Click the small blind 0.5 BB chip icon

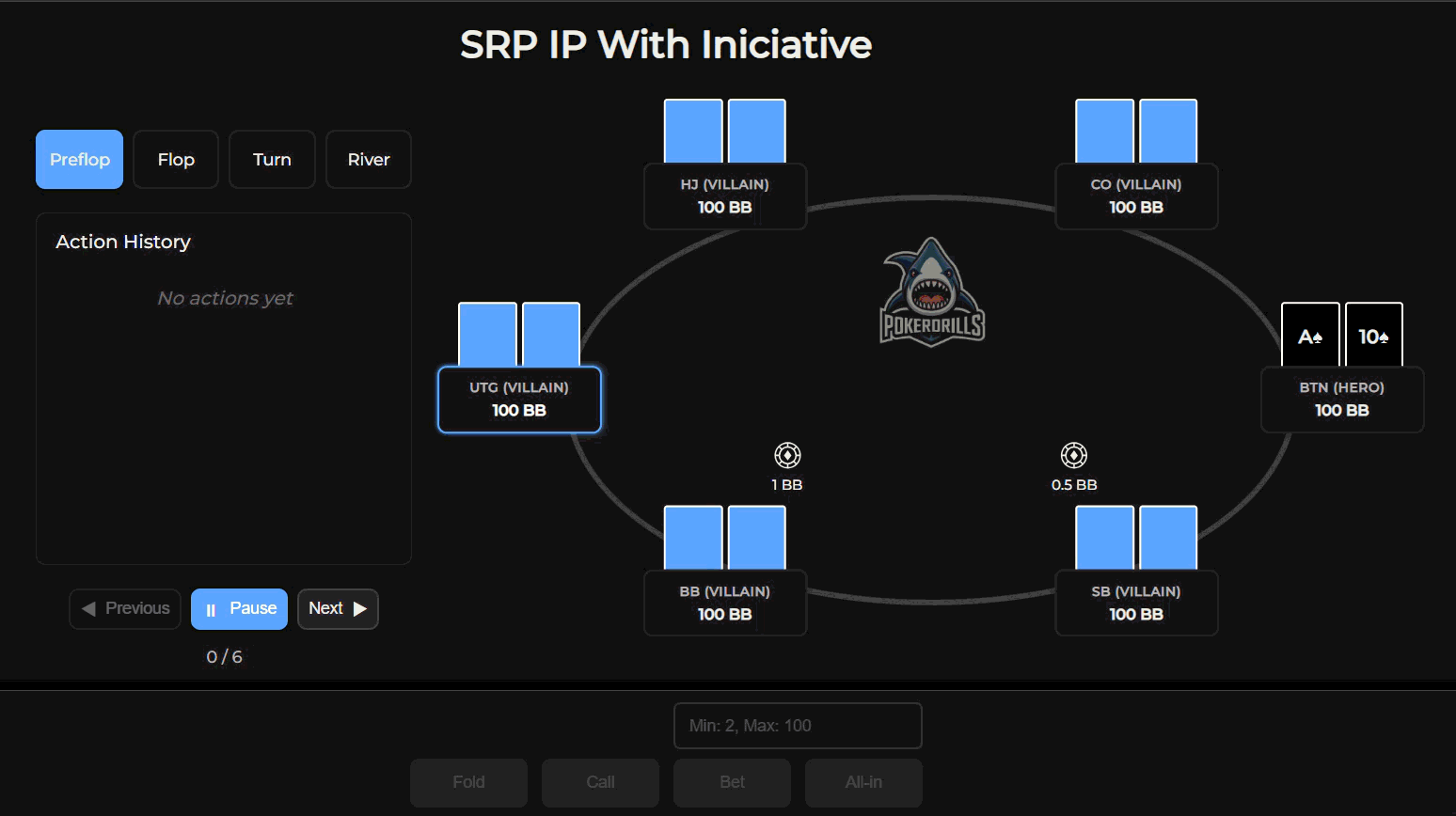point(1073,456)
